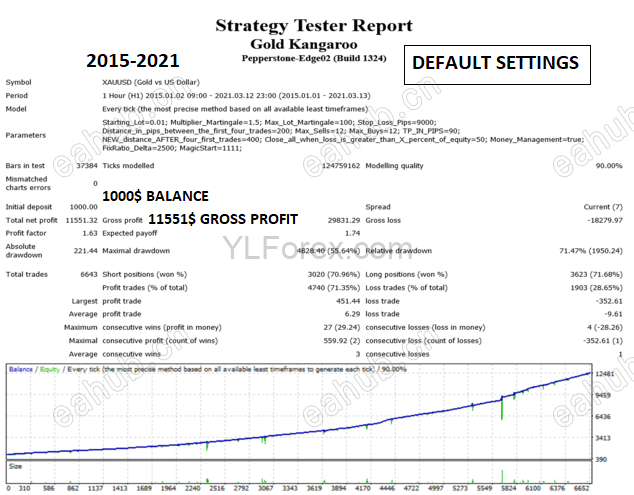Click the DEFAULT SETTINGS text

point(495,63)
